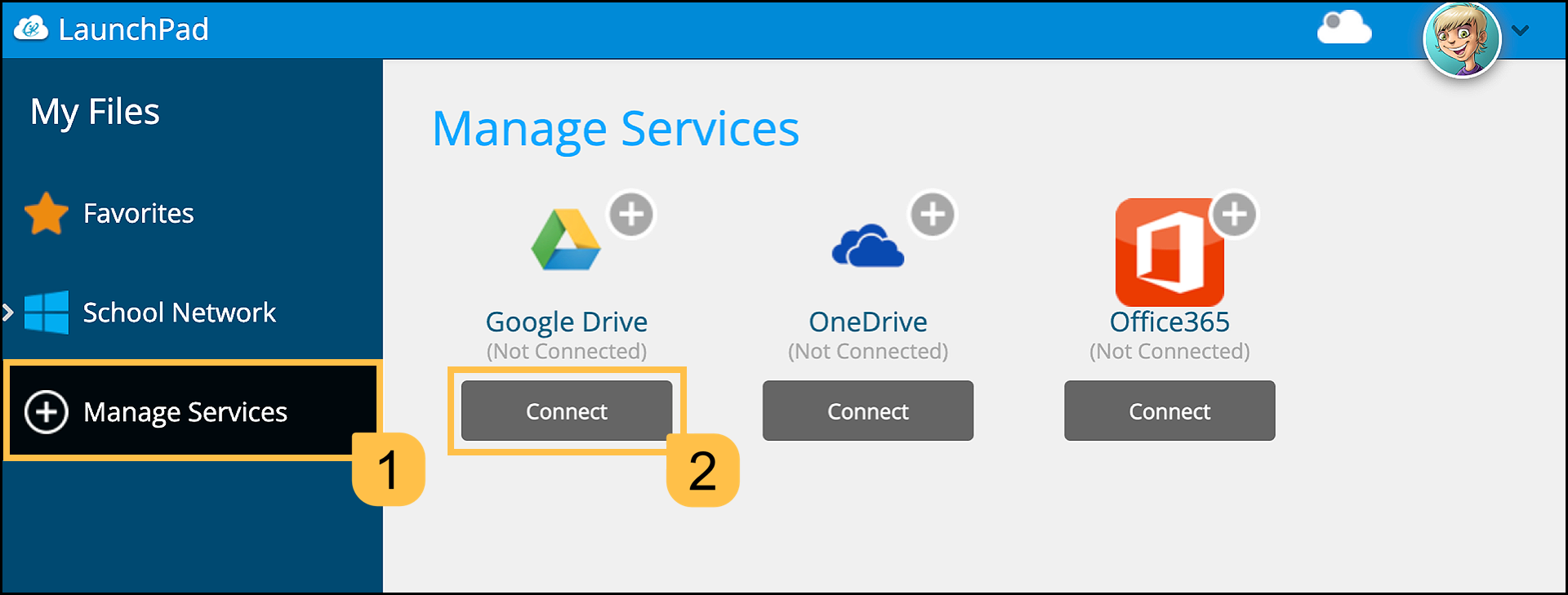Image resolution: width=1568 pixels, height=595 pixels.
Task: Click the blue OneDrive cloud logo
Action: tap(867, 246)
